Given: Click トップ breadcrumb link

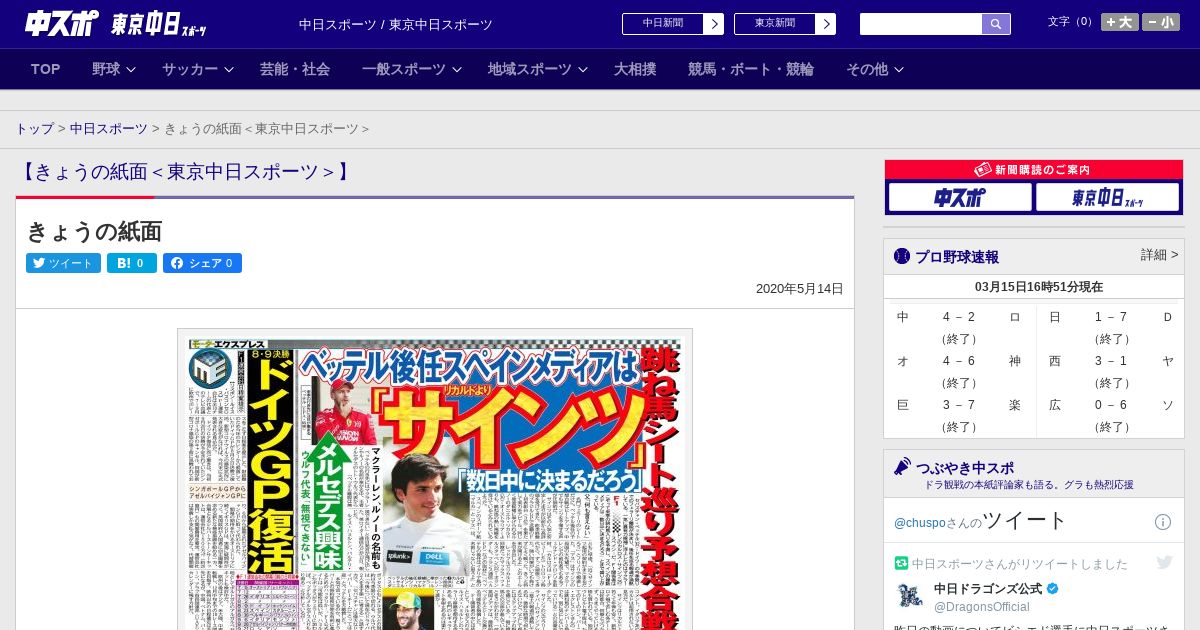Looking at the screenshot, I should [x=34, y=129].
